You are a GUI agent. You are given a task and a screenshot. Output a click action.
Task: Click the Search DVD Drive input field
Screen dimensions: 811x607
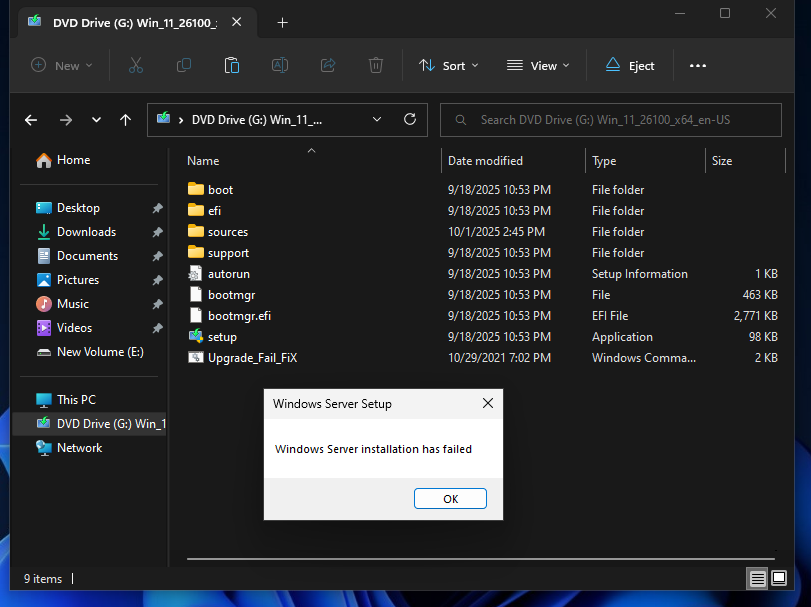coord(610,120)
